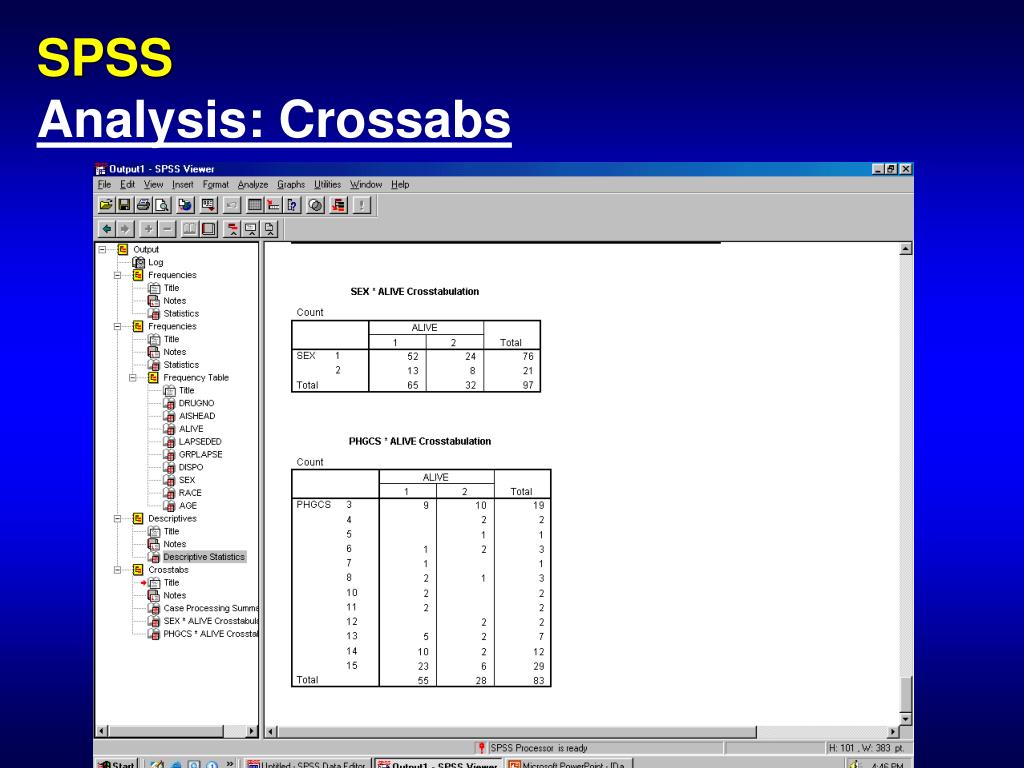Click the red stoplight icon in status bar
The width and height of the screenshot is (1024, 768).
pos(481,748)
